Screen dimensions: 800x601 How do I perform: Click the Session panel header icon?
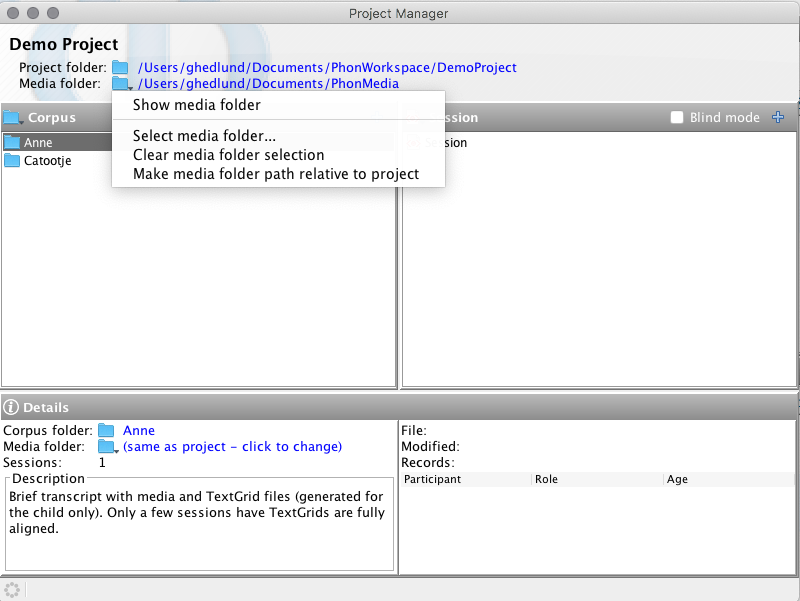[413, 117]
